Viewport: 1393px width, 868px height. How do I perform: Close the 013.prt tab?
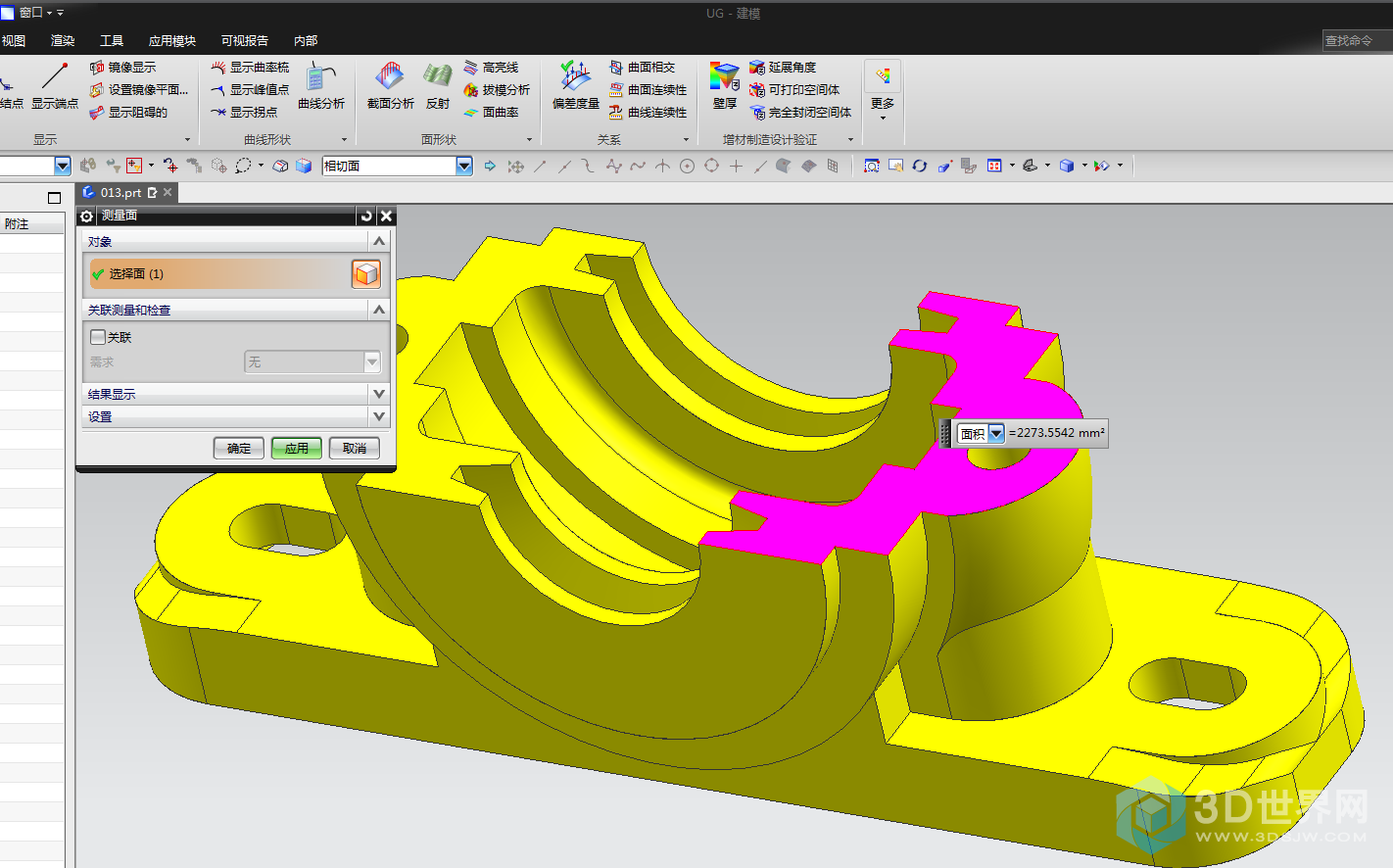(168, 192)
